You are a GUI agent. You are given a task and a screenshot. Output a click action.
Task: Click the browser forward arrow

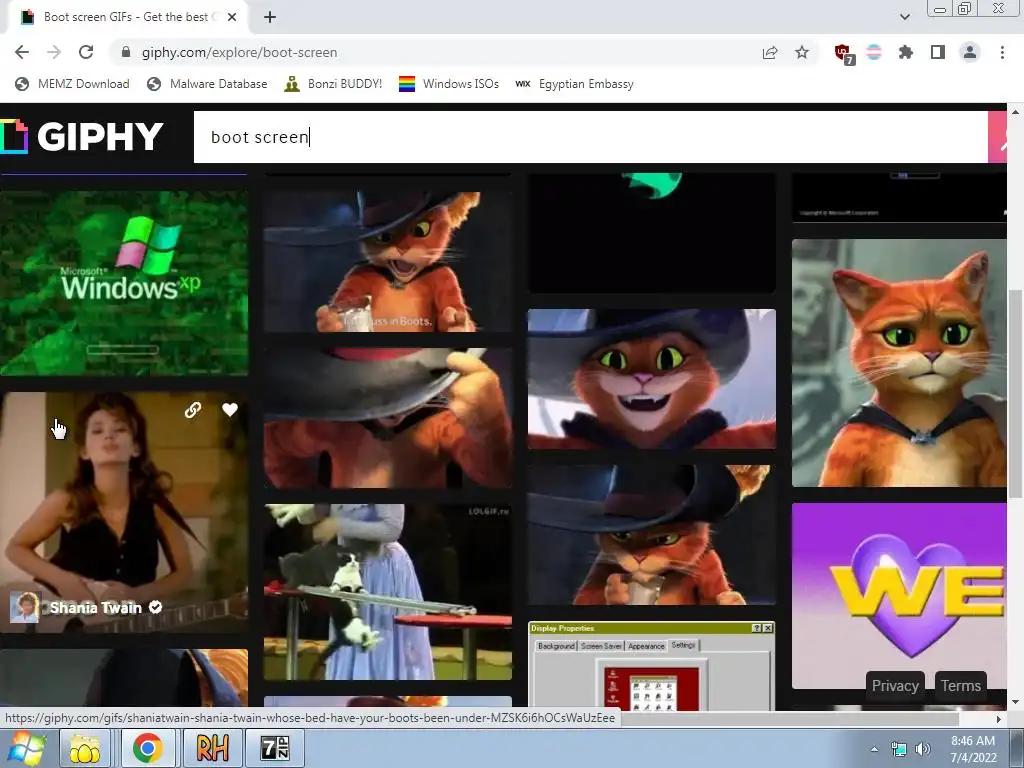click(54, 52)
